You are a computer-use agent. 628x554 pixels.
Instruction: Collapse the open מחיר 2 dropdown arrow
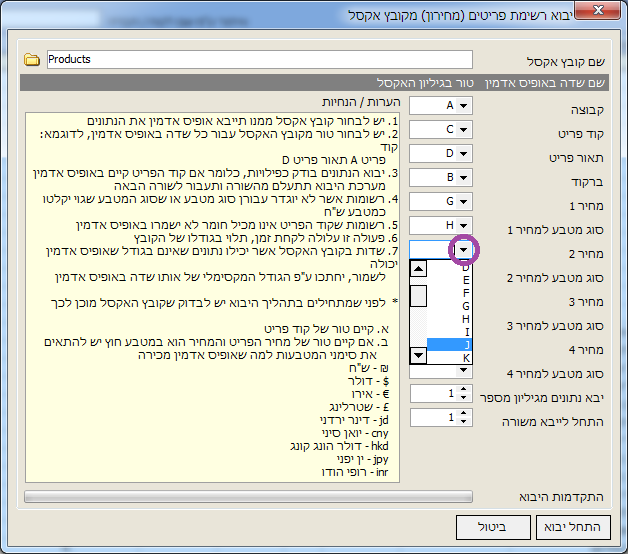464,249
